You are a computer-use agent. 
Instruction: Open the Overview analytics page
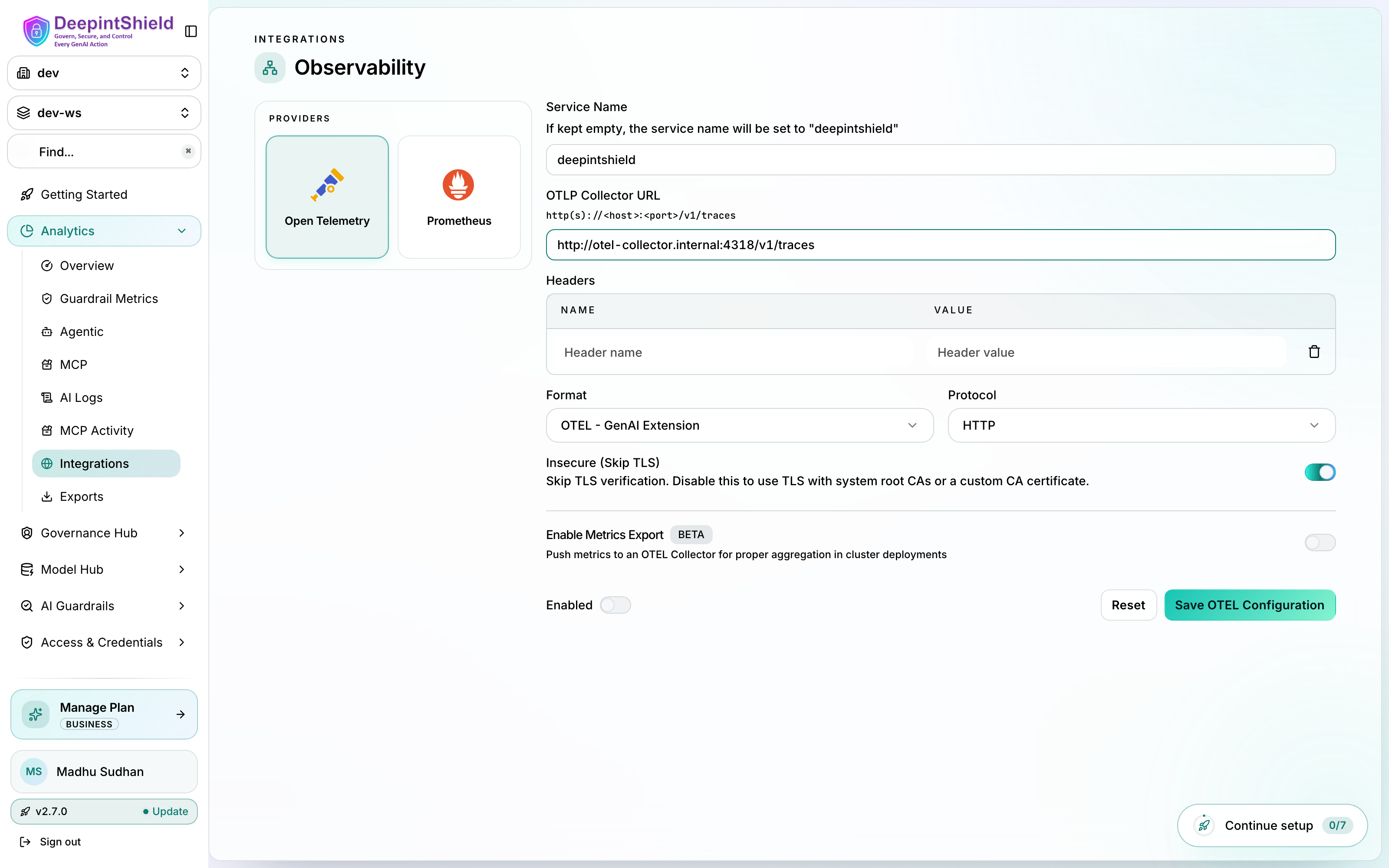(x=106, y=266)
